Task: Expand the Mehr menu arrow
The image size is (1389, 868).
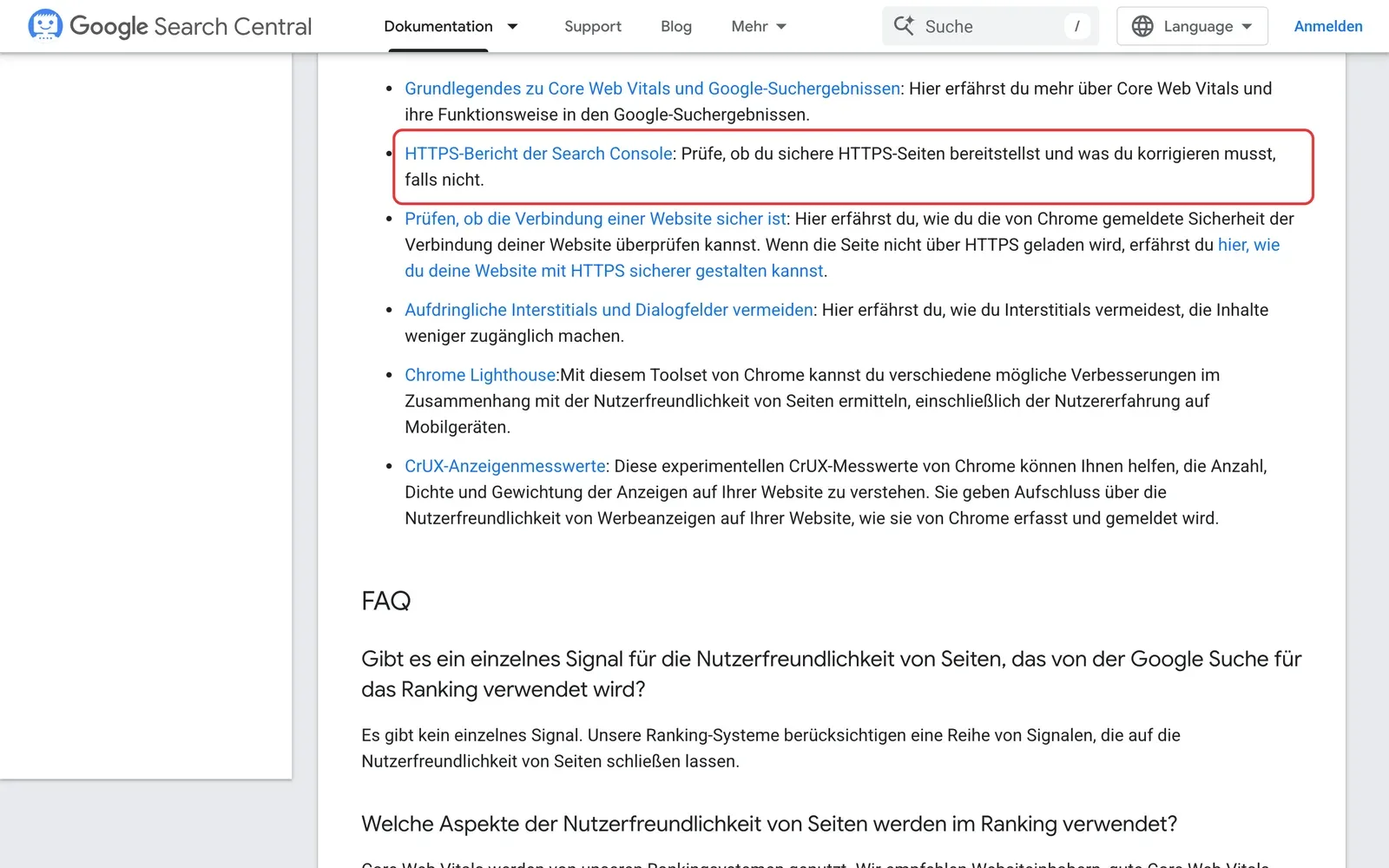Action: [781, 26]
